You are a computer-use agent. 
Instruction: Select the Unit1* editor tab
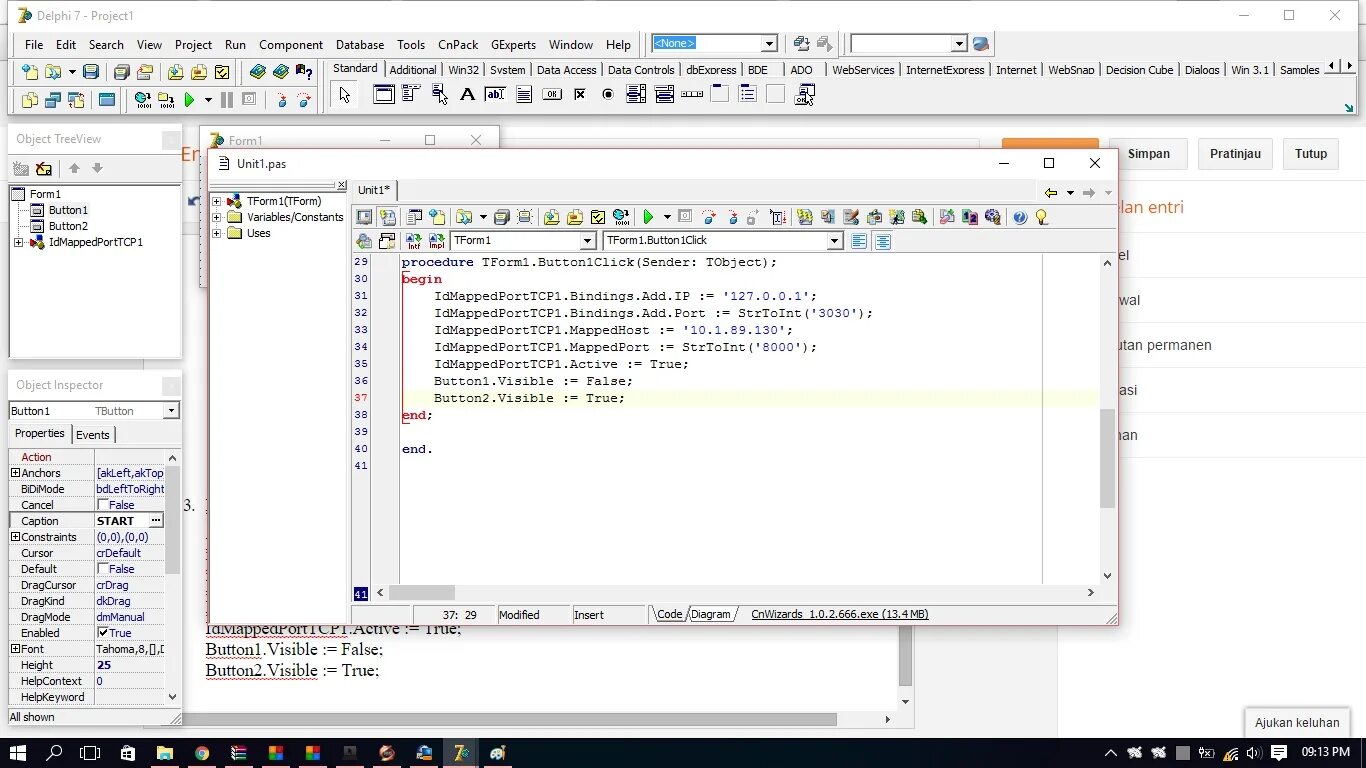[x=374, y=190]
